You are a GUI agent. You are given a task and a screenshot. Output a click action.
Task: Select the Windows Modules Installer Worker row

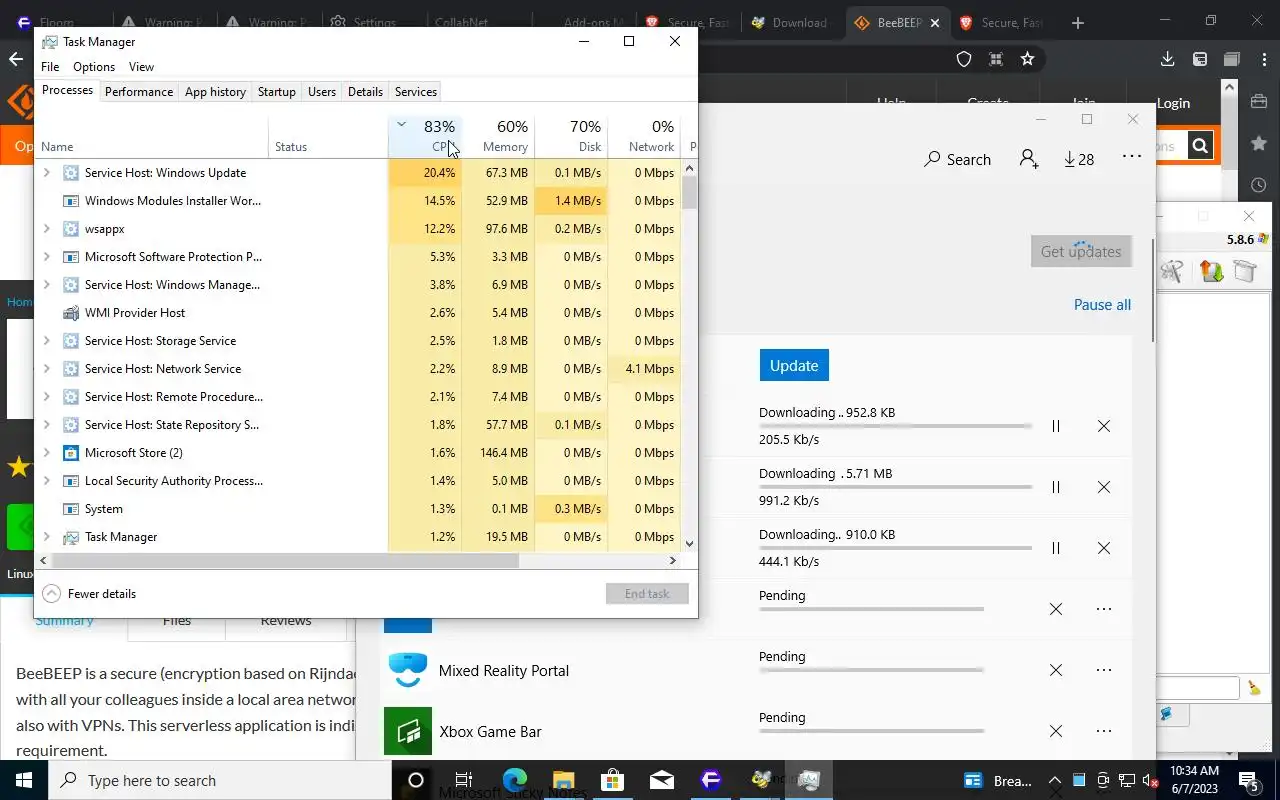[361, 201]
